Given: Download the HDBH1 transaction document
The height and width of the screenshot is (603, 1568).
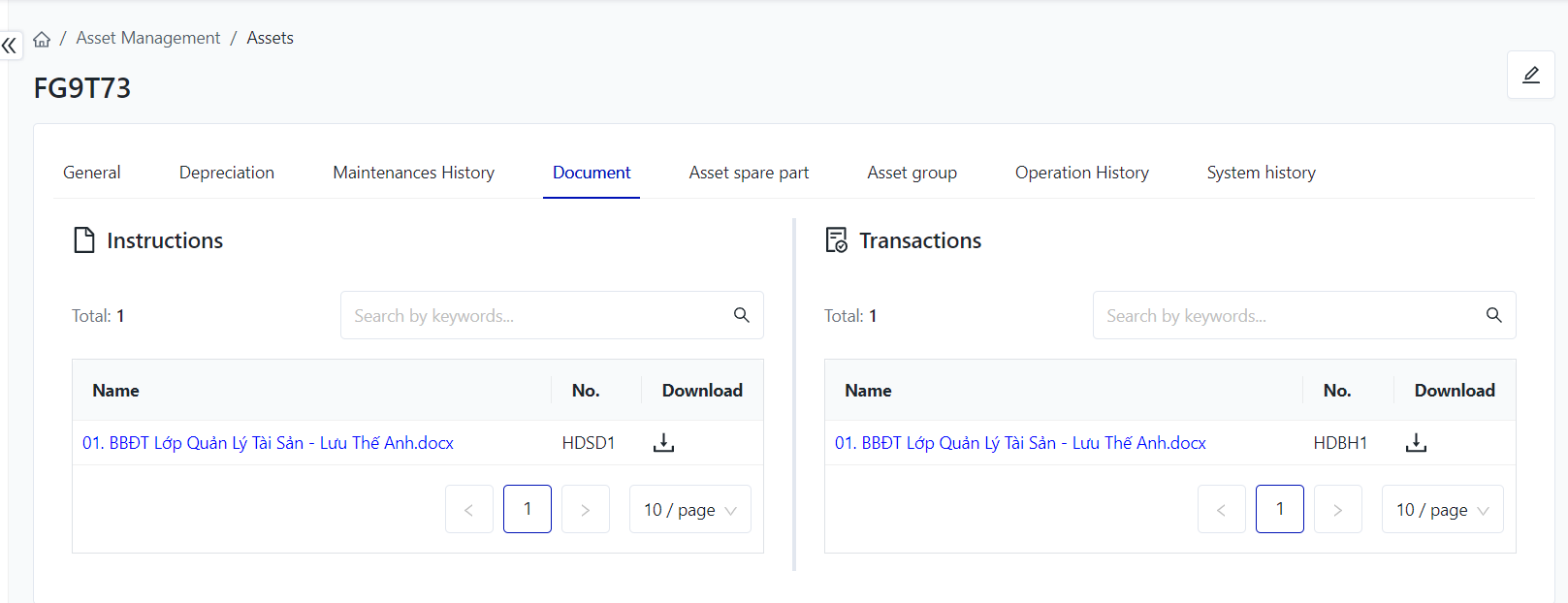Looking at the screenshot, I should click(x=1416, y=443).
